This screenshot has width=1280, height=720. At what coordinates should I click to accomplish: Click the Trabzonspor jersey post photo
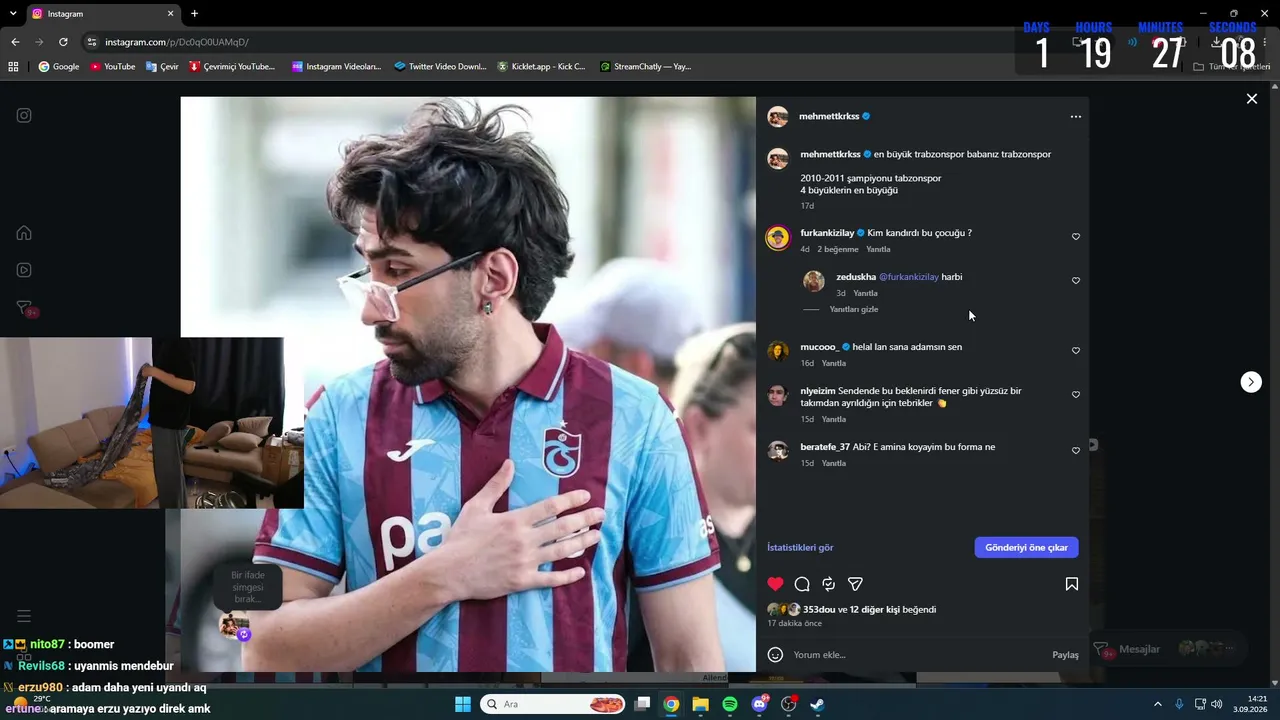(x=468, y=384)
